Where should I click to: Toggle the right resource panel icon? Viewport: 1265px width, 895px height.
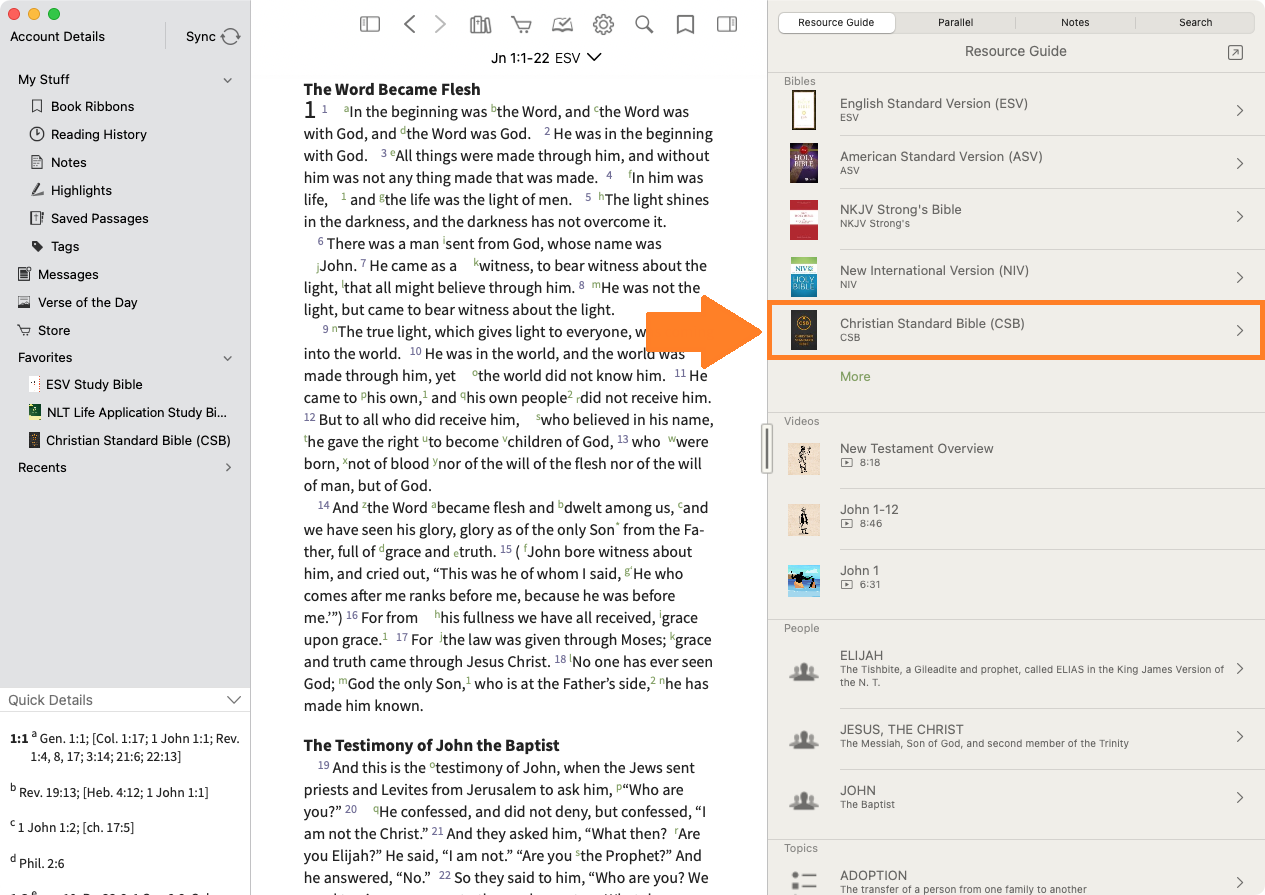point(727,25)
